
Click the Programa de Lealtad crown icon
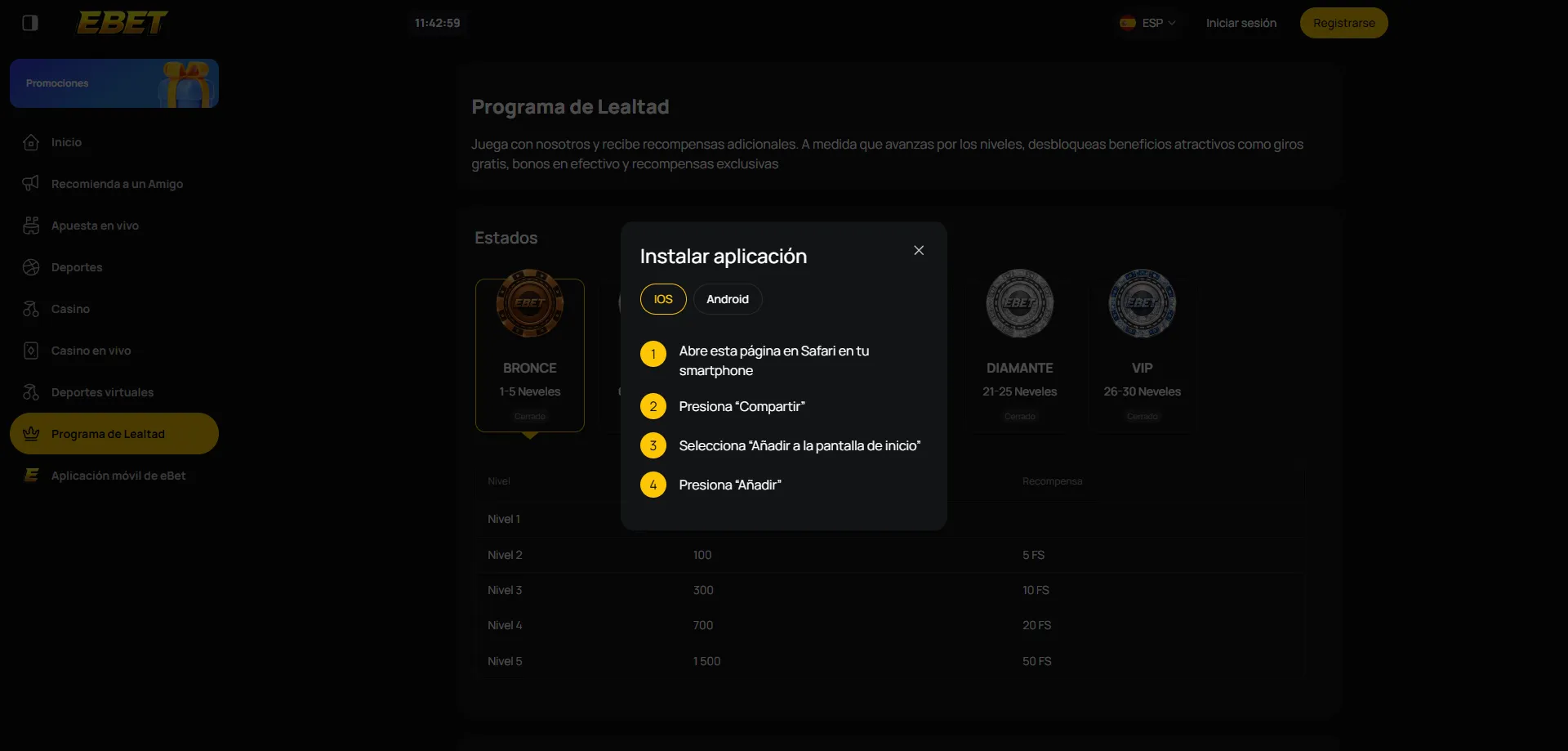[31, 434]
